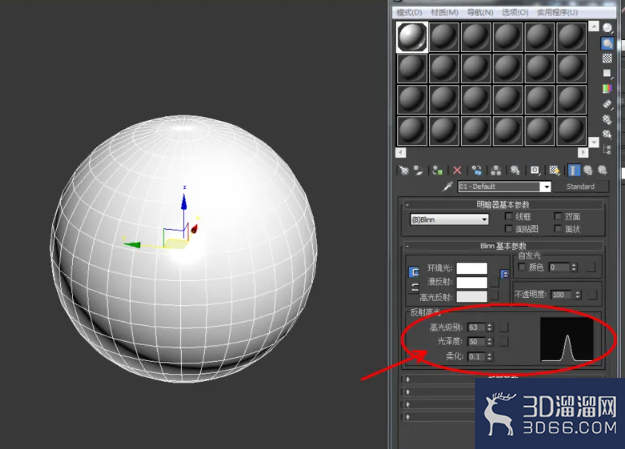The width and height of the screenshot is (625, 449).
Task: Click the self-illumination value spinner arrows
Action: click(574, 267)
